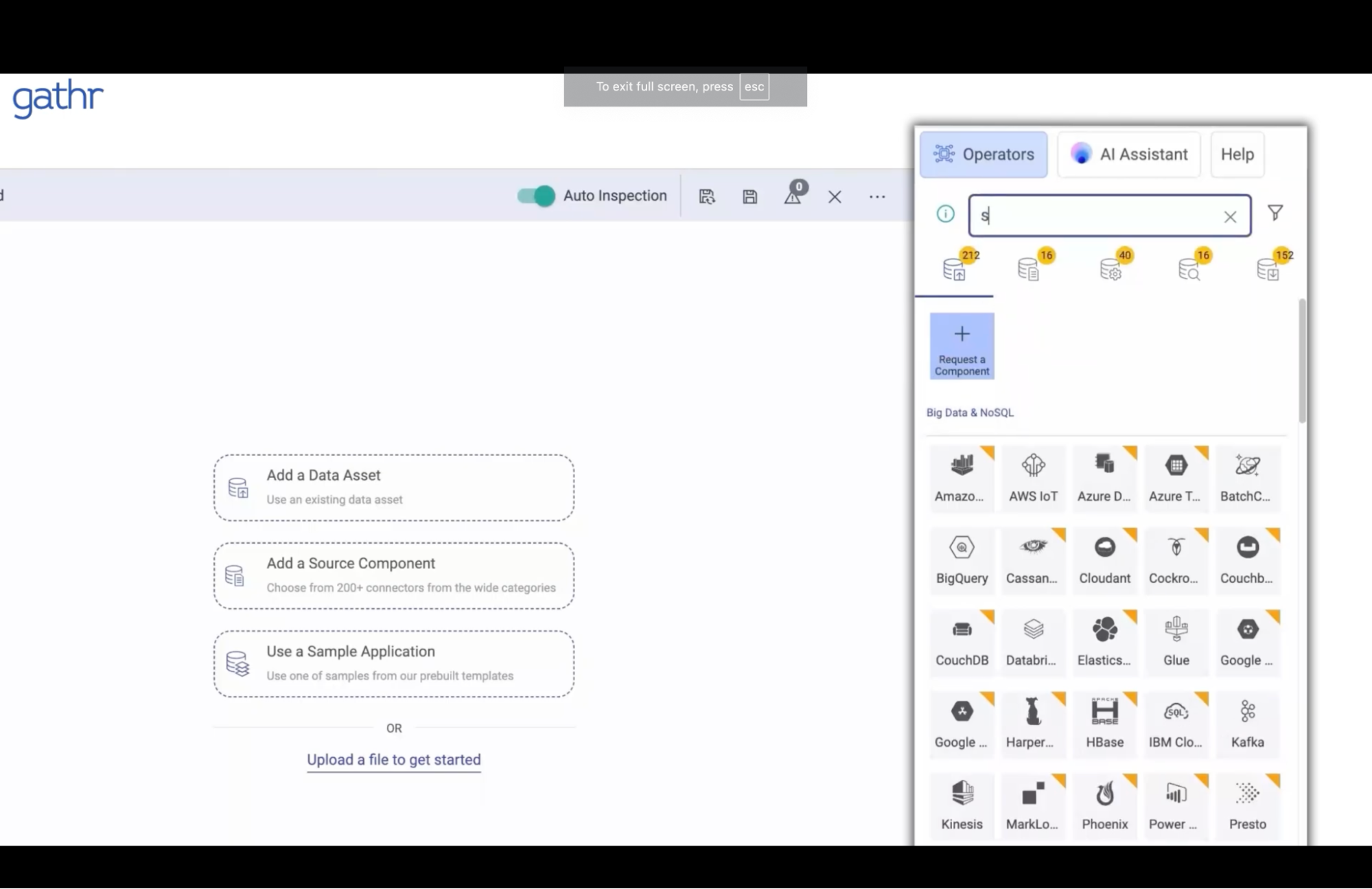This screenshot has height=889, width=1372.
Task: Toggle the Auto Inspection switch
Action: pos(535,196)
